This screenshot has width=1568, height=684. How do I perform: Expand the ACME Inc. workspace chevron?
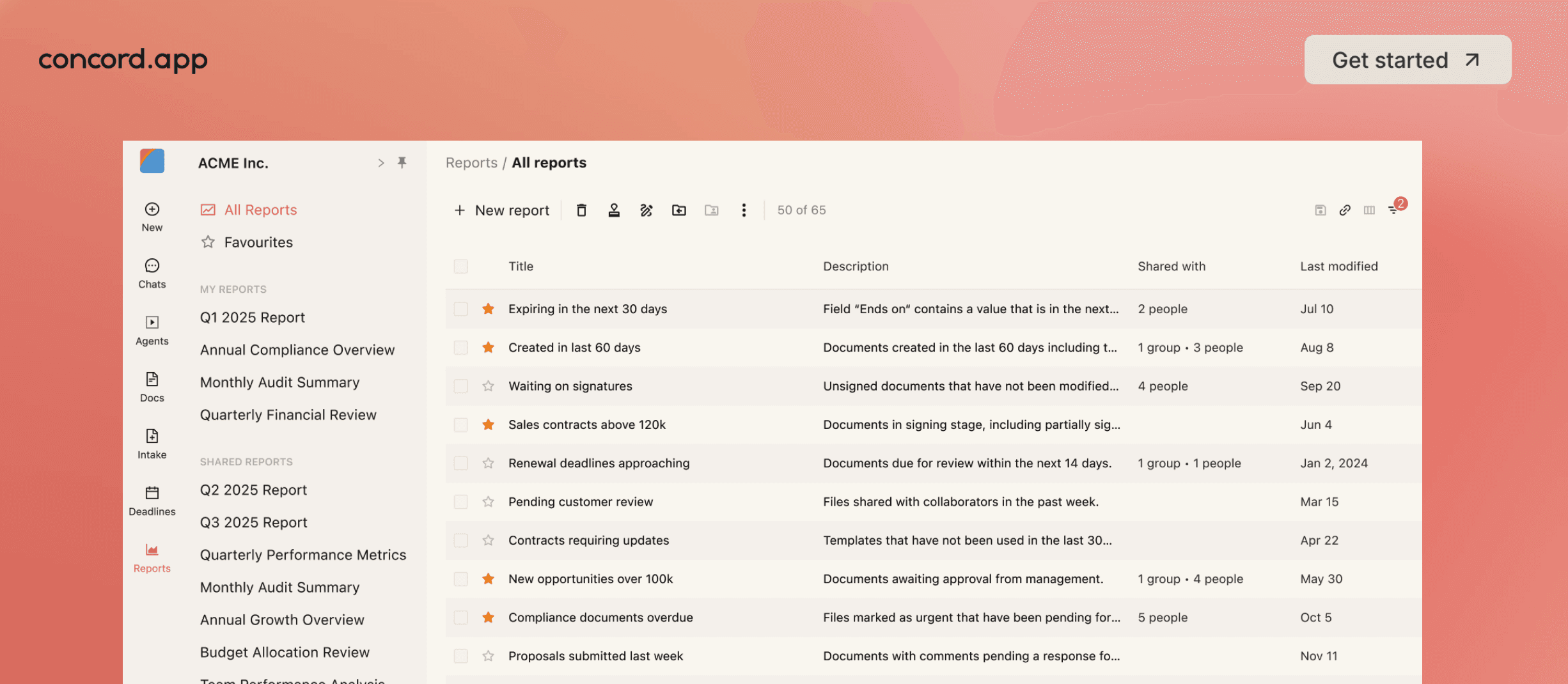click(380, 162)
